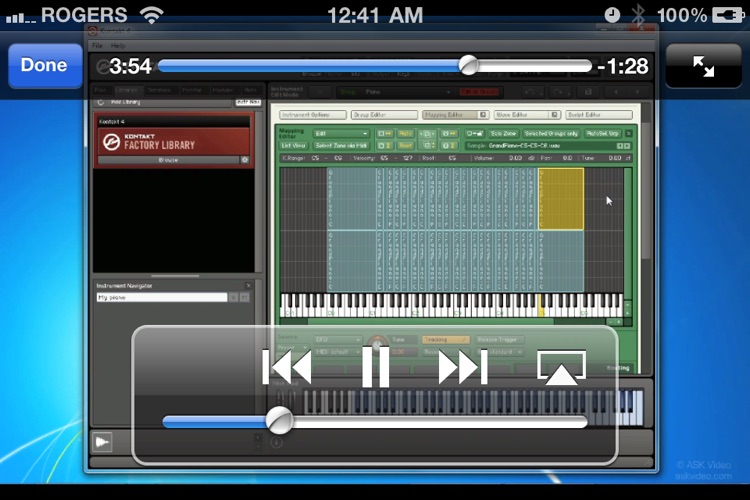Click the horizontal key-range auto-spread icon
Image resolution: width=750 pixels, height=500 pixels.
point(385,133)
